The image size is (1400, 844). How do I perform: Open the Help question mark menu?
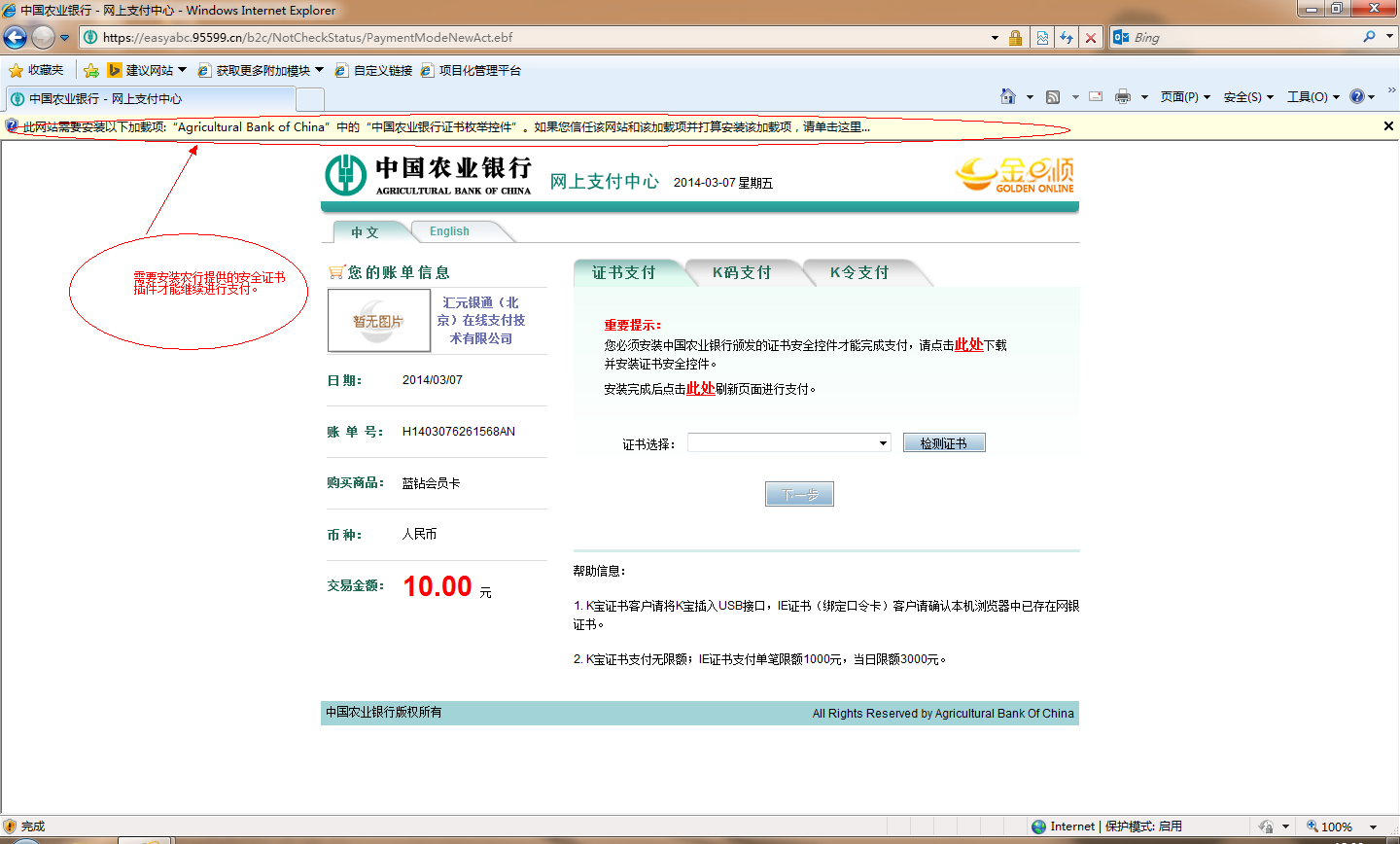(x=1362, y=96)
